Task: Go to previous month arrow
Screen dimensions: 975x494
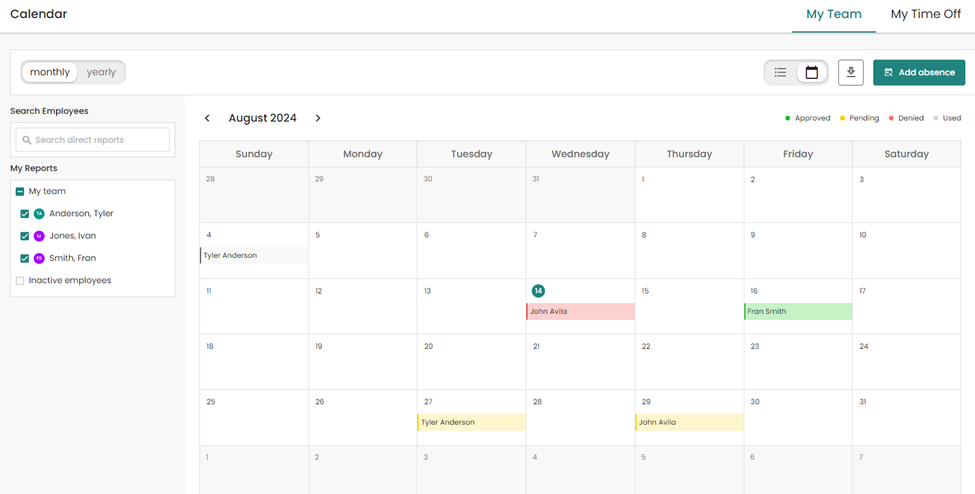Action: (208, 118)
